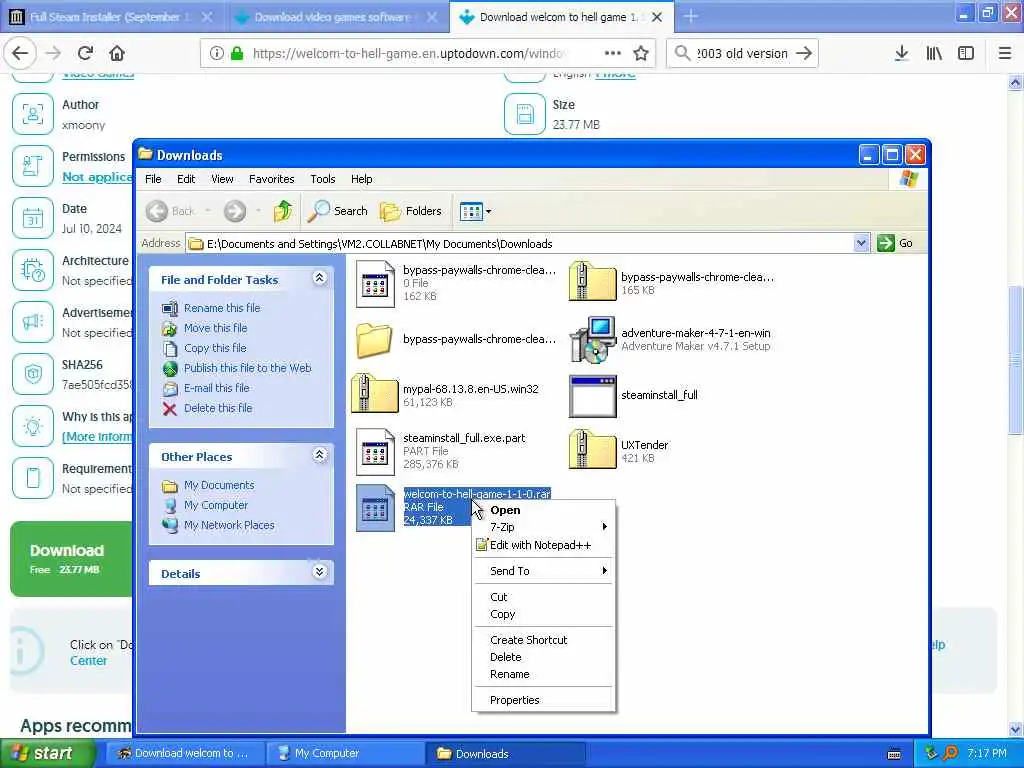Select UXTender zip archive icon
Image resolution: width=1024 pixels, height=768 pixels.
592,449
